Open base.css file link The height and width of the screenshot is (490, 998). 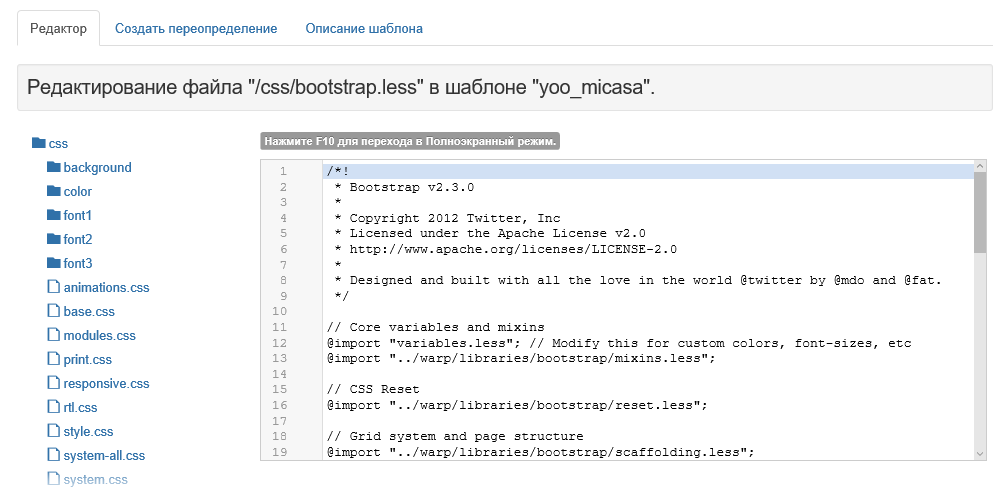point(89,312)
